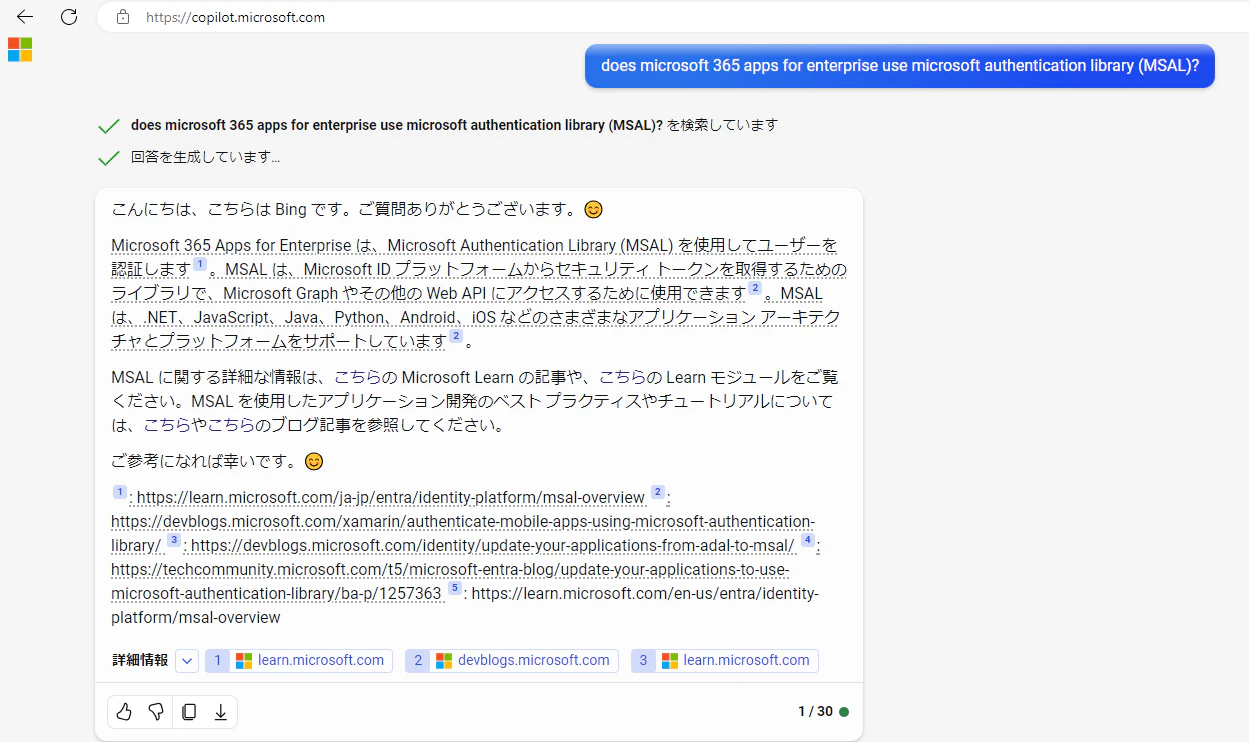
Task: View site info via the lock icon
Action: pyautogui.click(x=123, y=17)
